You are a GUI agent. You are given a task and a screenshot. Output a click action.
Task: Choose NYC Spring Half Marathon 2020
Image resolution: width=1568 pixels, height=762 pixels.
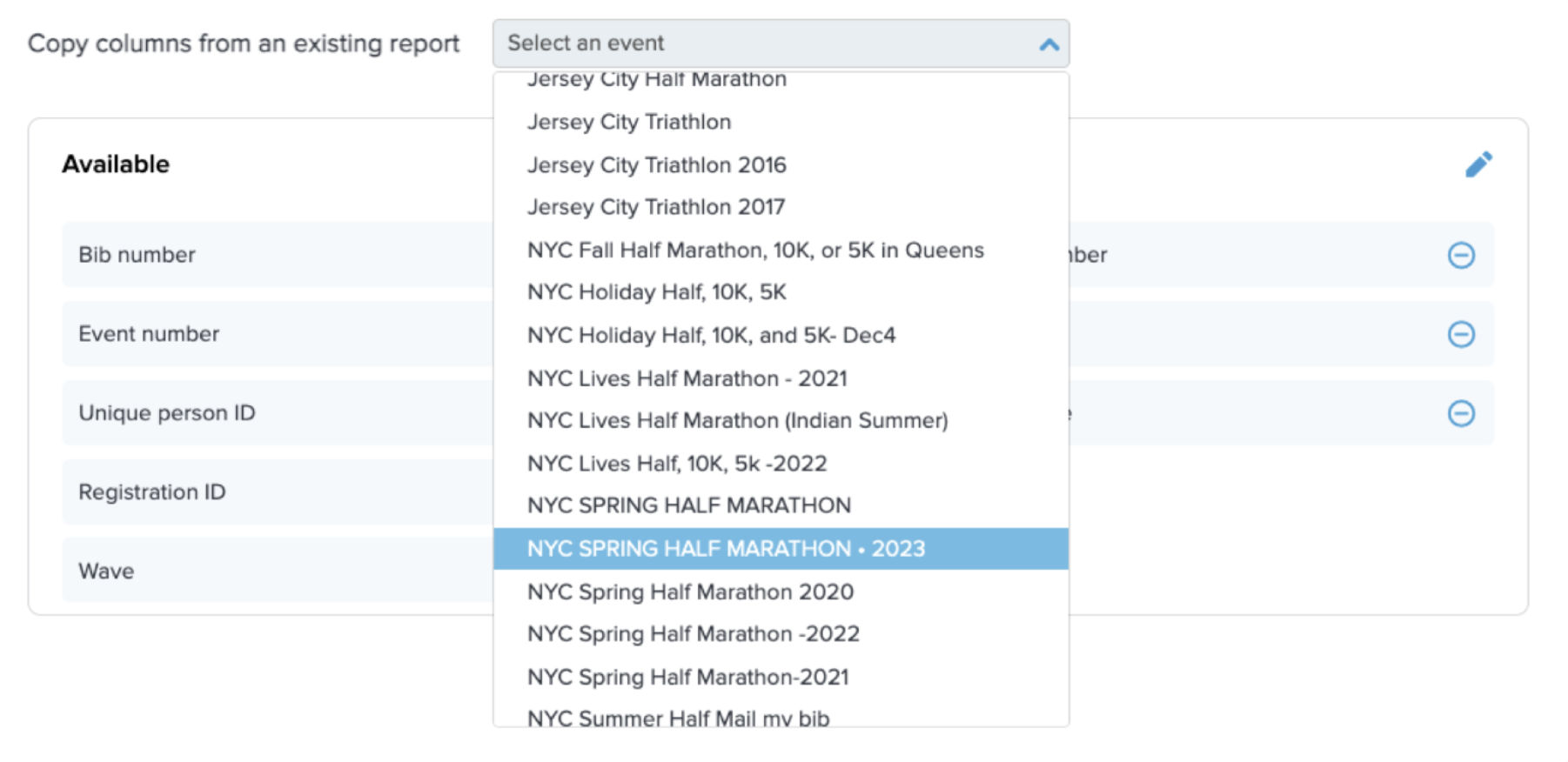tap(690, 592)
